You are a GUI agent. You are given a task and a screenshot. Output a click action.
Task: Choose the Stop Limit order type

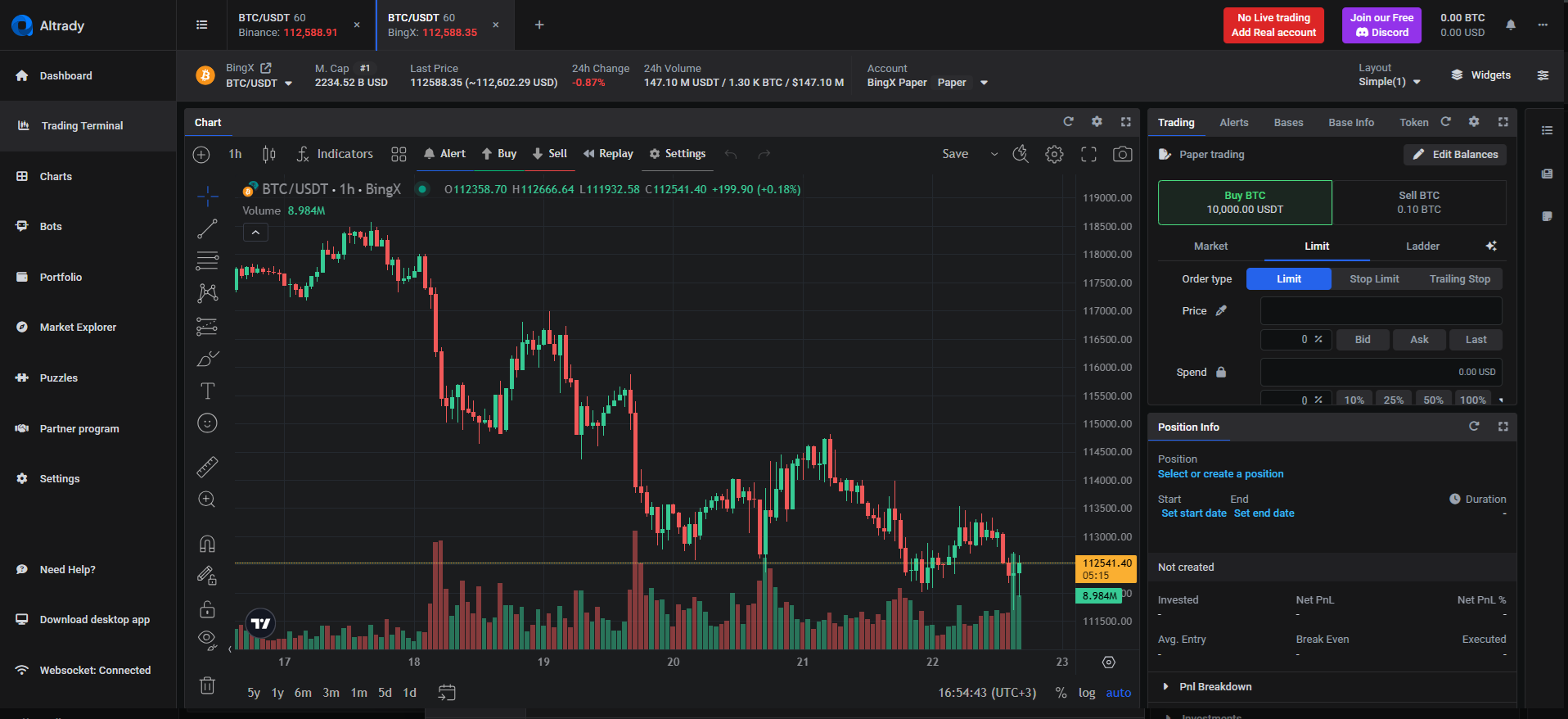tap(1374, 279)
